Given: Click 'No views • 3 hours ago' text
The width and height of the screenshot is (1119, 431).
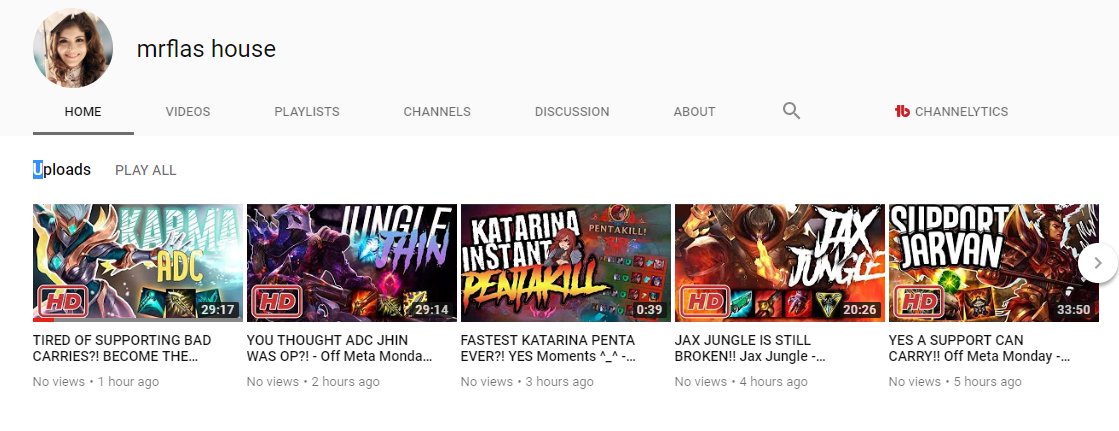Looking at the screenshot, I should tap(527, 382).
